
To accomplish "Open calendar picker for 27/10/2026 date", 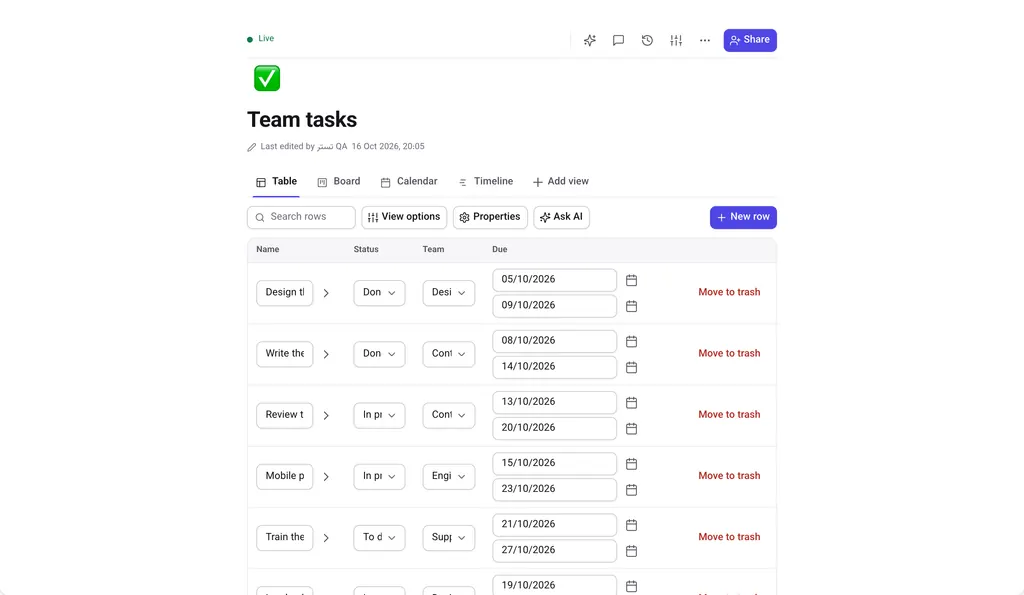I will [x=632, y=551].
